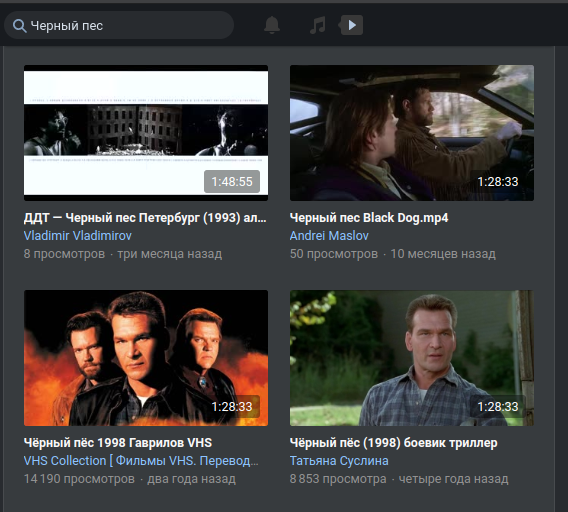Open thumbnail of Черный пес Black Dog.mp4
The image size is (568, 512).
point(412,133)
